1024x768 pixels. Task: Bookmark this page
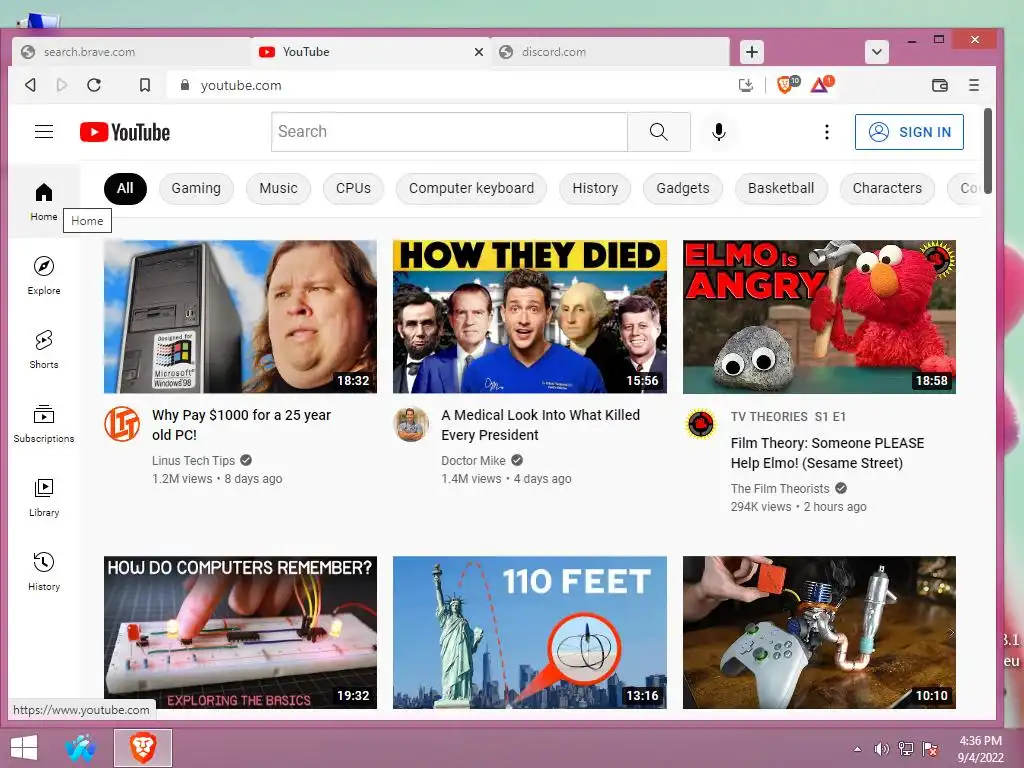point(145,85)
